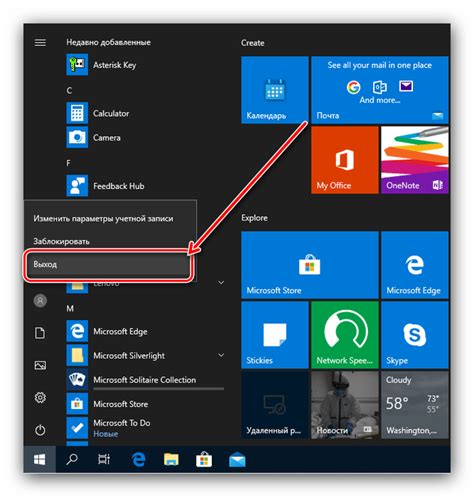Open the Cloudy Washington weather tile
The width and height of the screenshot is (474, 497).
(x=415, y=405)
